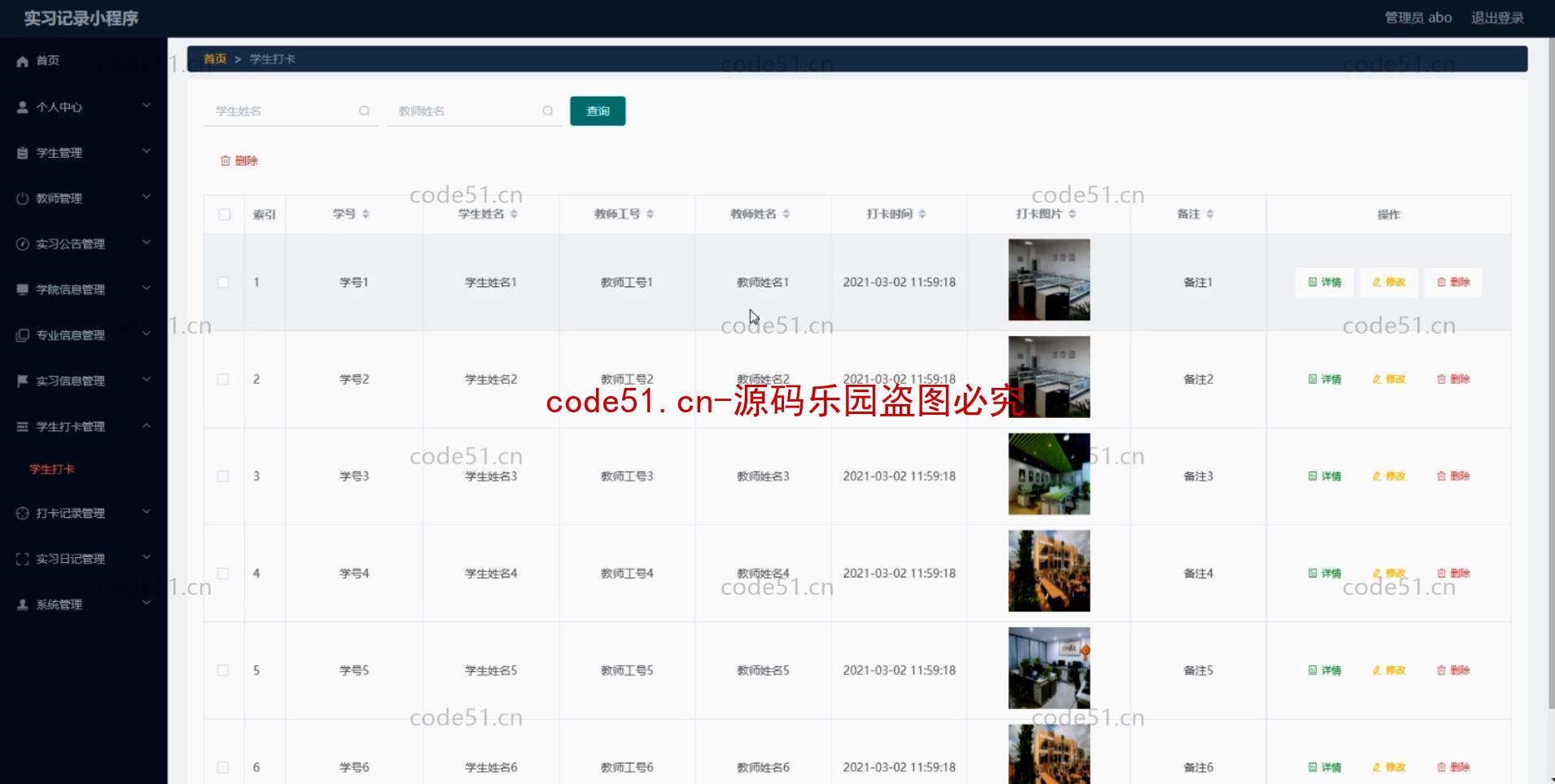Image resolution: width=1555 pixels, height=784 pixels.
Task: Check the checkbox for row 4
Action: pos(223,573)
